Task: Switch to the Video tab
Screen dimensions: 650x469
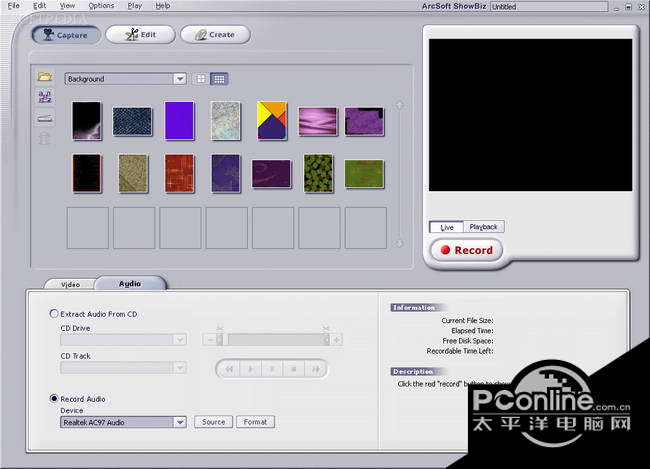Action: coord(70,284)
